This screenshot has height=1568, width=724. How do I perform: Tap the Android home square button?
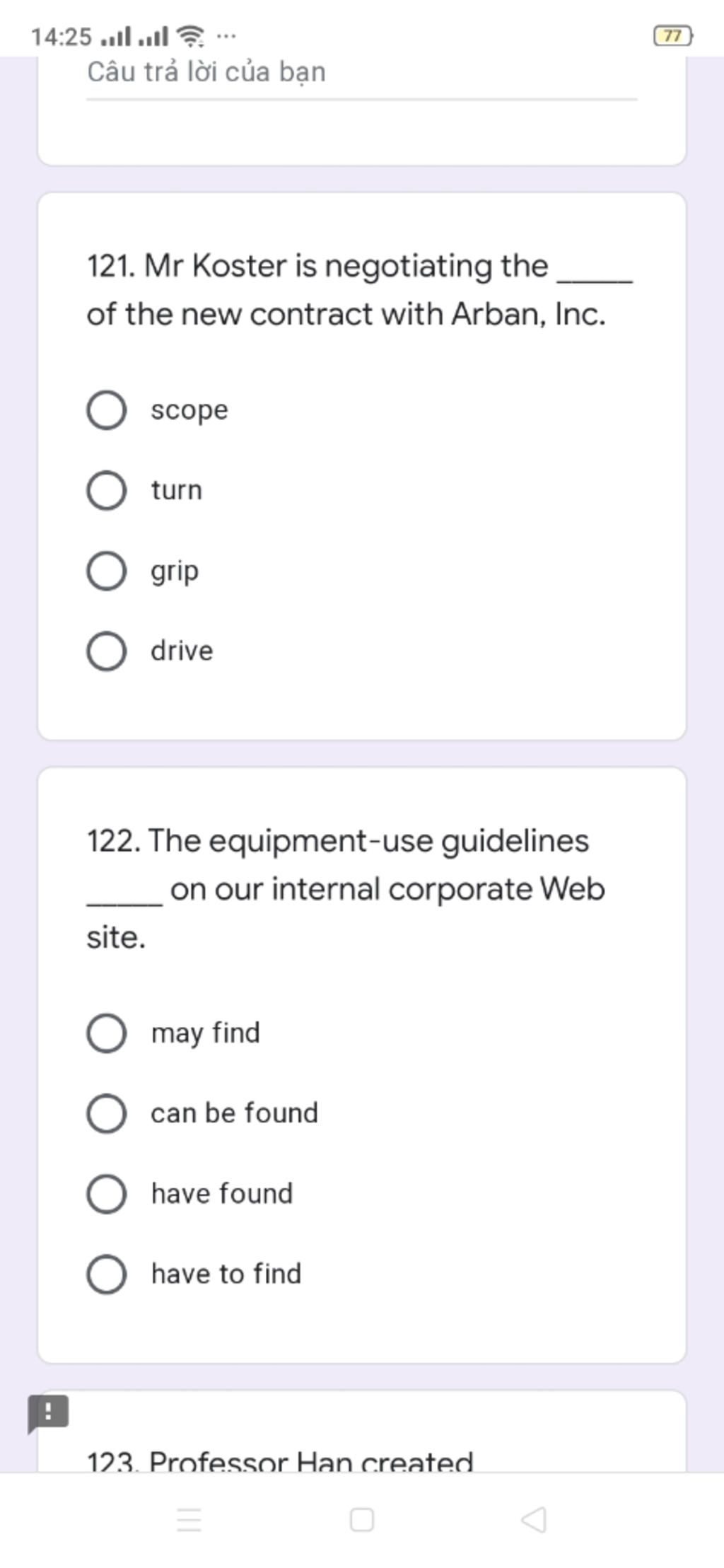(362, 1519)
